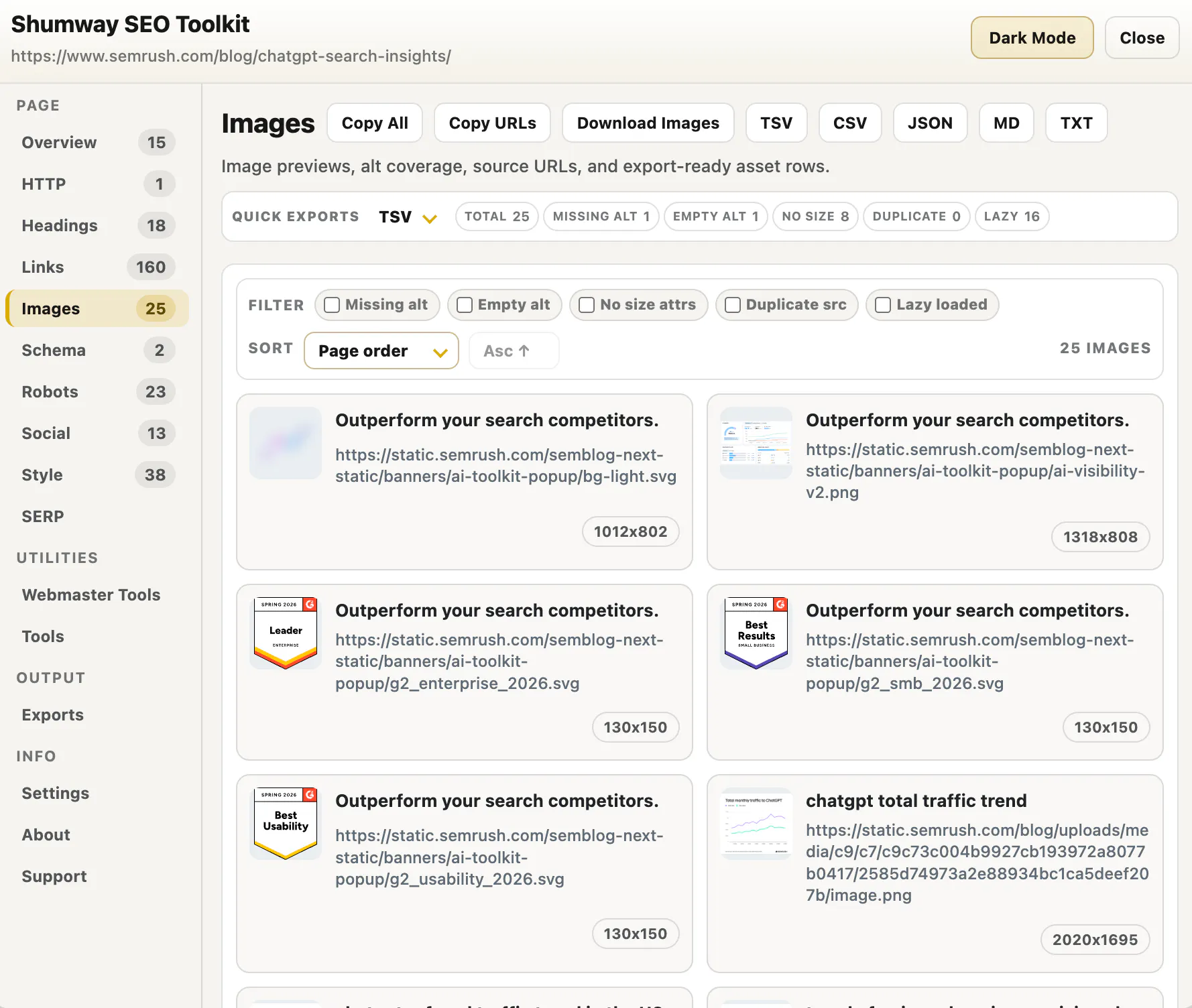
Task: Click the 1318x808 size badge
Action: (x=1100, y=537)
